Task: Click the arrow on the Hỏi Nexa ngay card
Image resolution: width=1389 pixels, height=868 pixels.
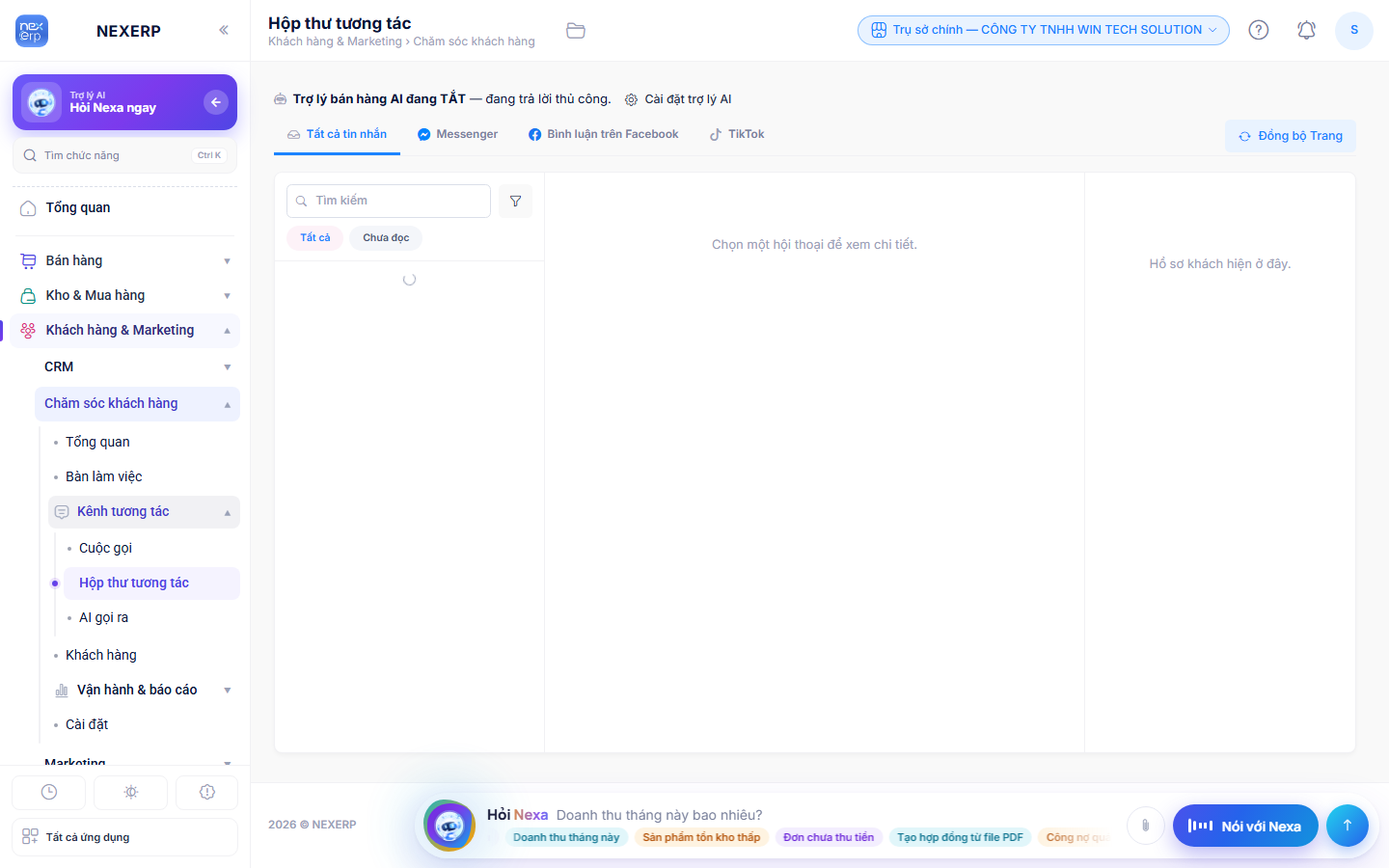Action: (x=216, y=102)
